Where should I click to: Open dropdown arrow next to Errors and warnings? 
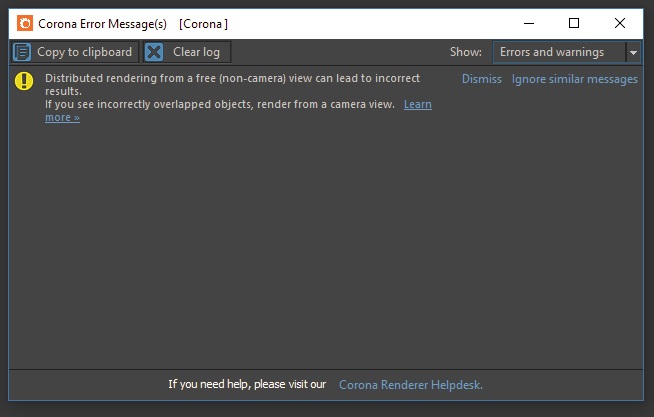click(x=633, y=53)
